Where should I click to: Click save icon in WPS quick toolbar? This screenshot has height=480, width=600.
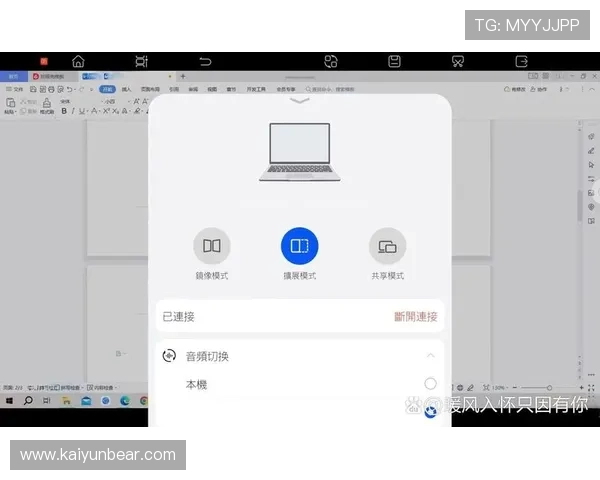[33, 89]
